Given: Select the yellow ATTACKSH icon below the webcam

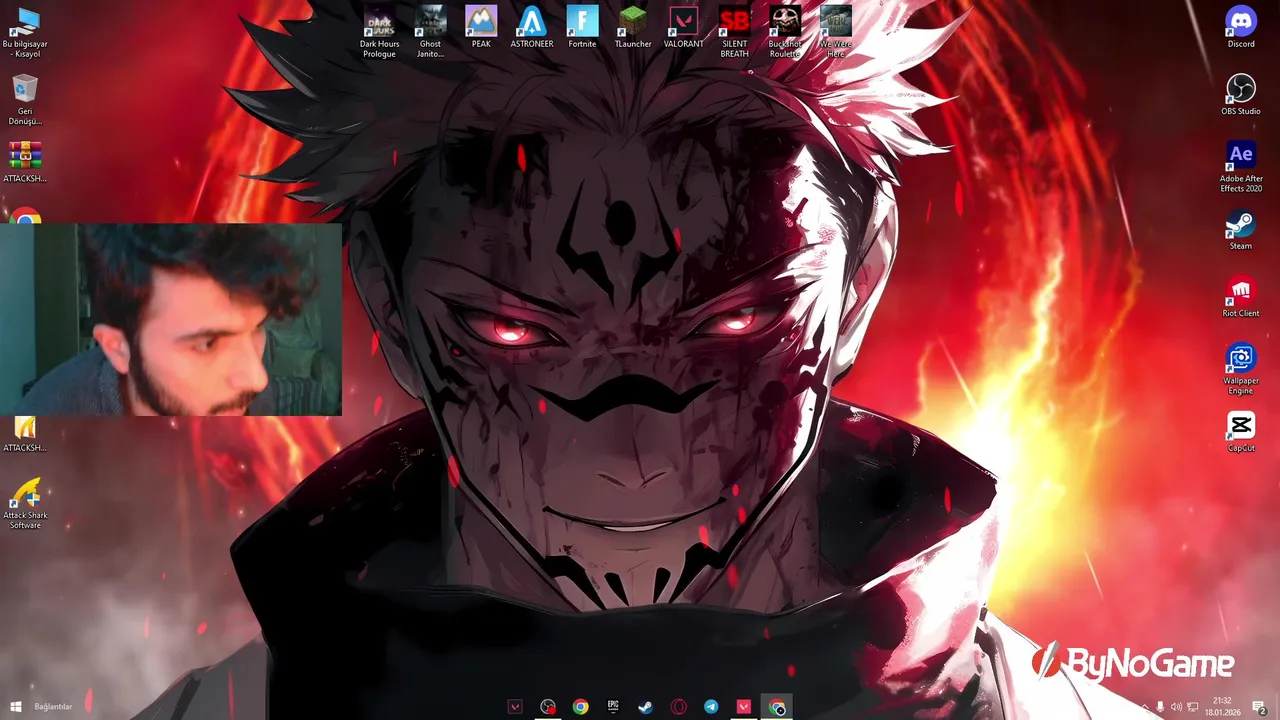Looking at the screenshot, I should [x=25, y=435].
